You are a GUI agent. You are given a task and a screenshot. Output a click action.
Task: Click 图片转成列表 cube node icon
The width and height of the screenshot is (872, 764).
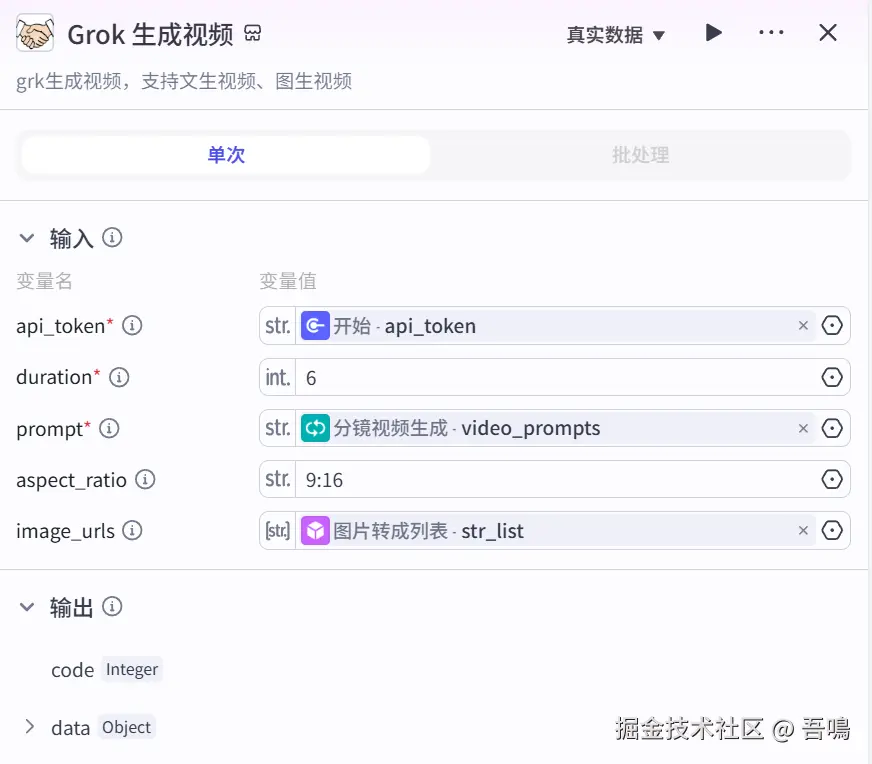click(x=315, y=530)
